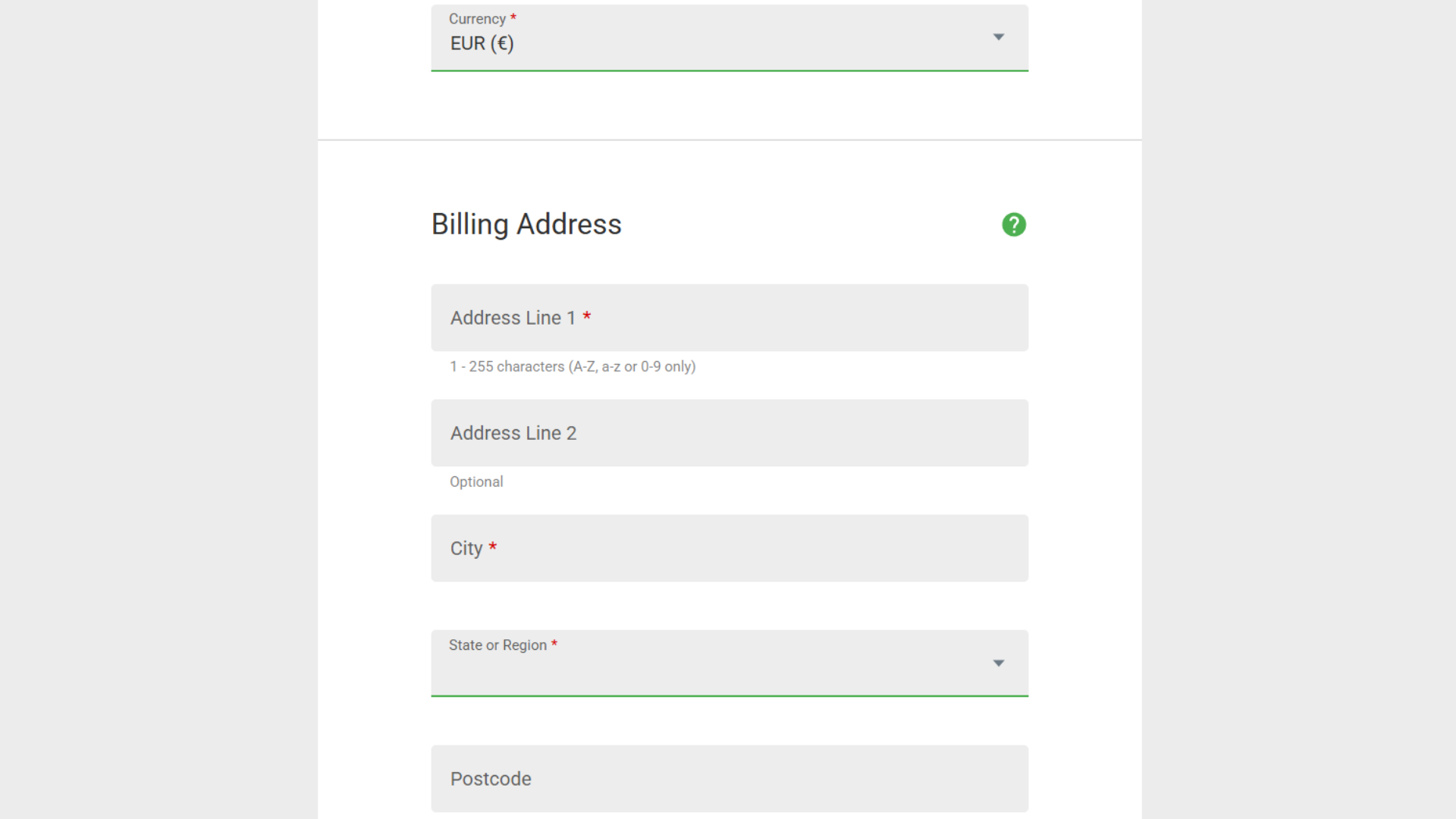
Task: Focus the Address Line 1 field
Action: tap(730, 318)
